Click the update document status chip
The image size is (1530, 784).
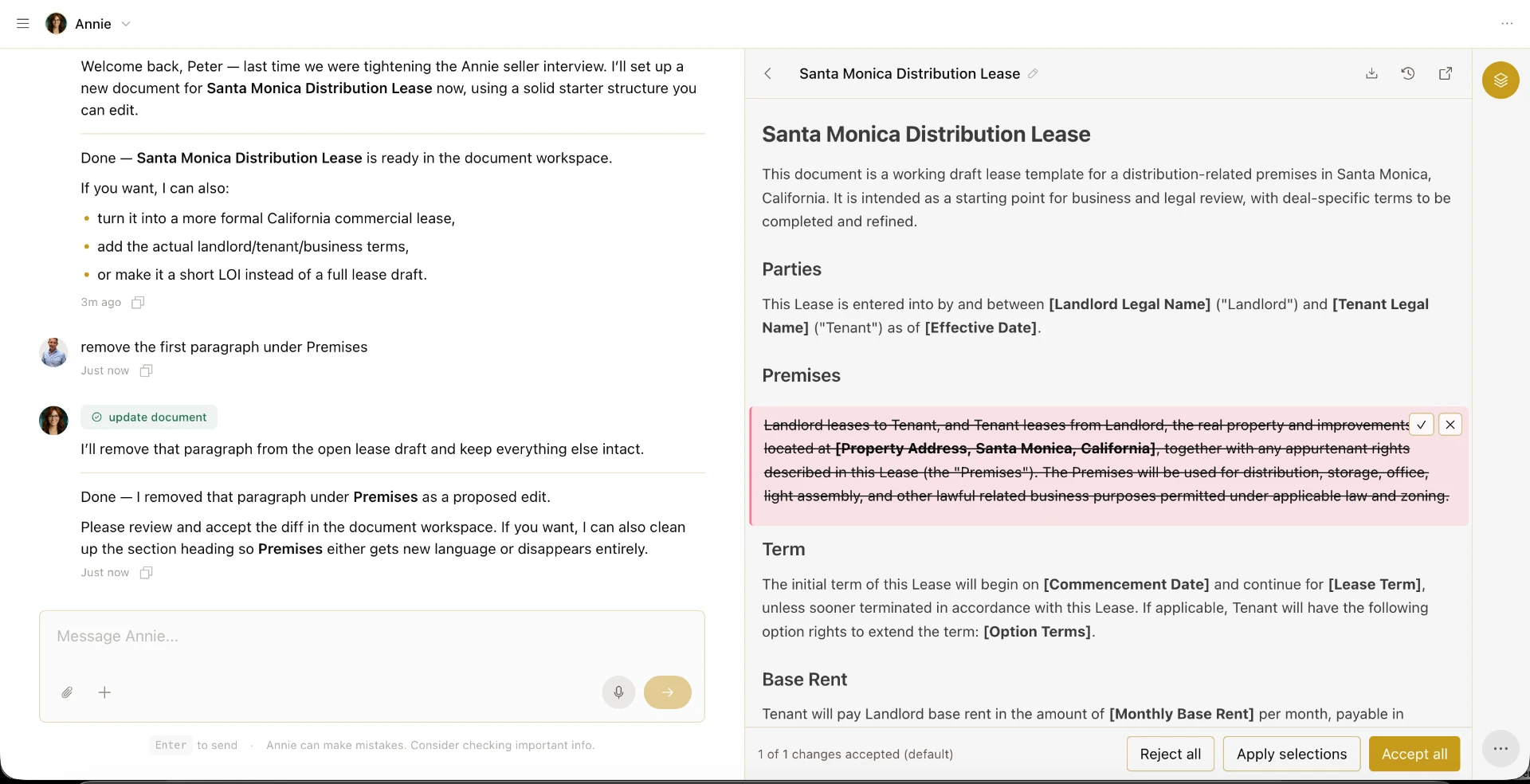coord(149,417)
